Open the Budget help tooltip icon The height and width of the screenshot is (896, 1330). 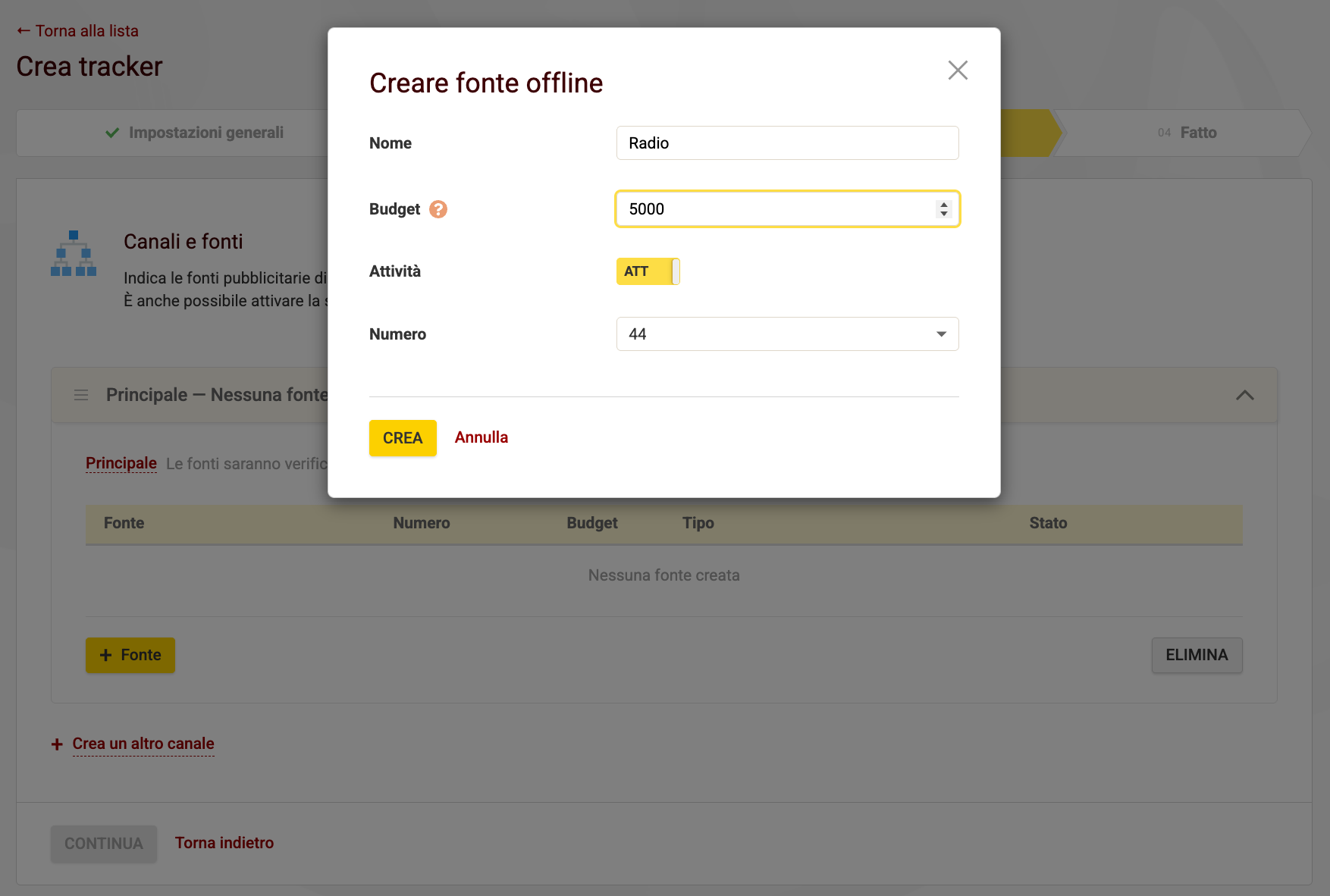point(438,209)
